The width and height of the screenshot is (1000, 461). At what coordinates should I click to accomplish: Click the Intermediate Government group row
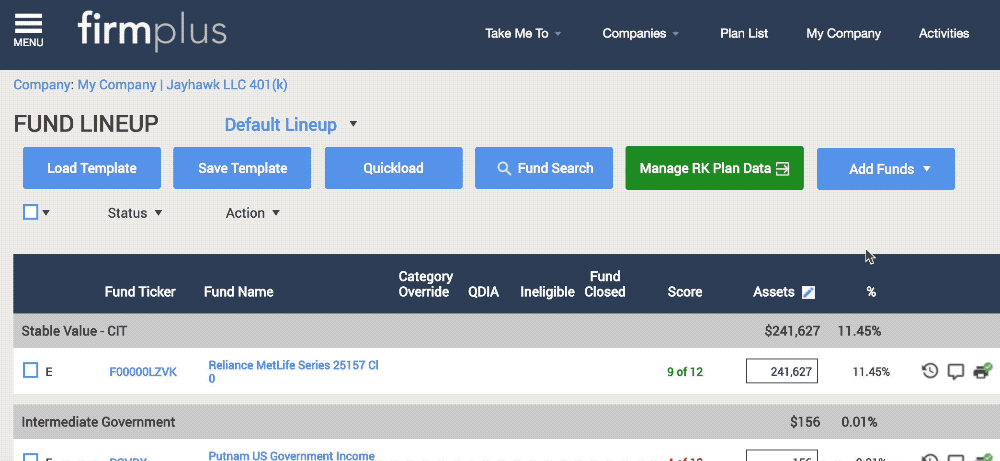506,421
